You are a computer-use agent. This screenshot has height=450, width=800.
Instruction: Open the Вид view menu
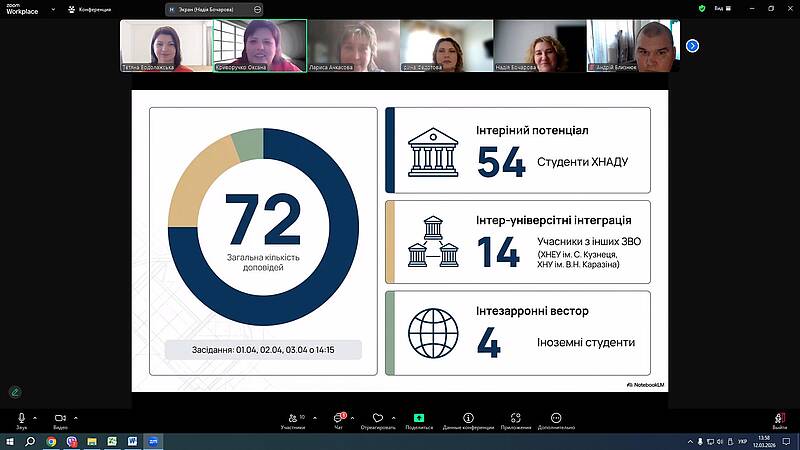coord(718,8)
